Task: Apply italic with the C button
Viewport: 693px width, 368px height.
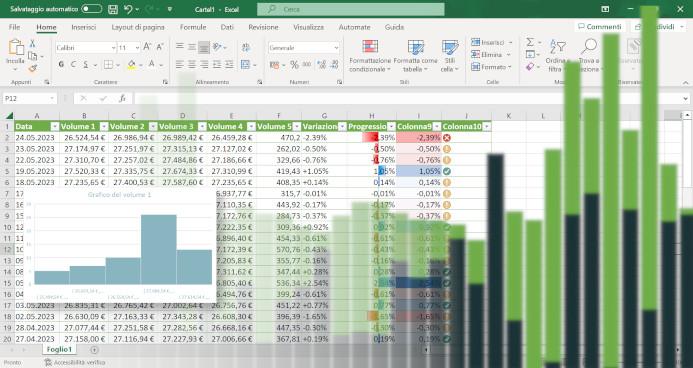Action: coord(73,64)
